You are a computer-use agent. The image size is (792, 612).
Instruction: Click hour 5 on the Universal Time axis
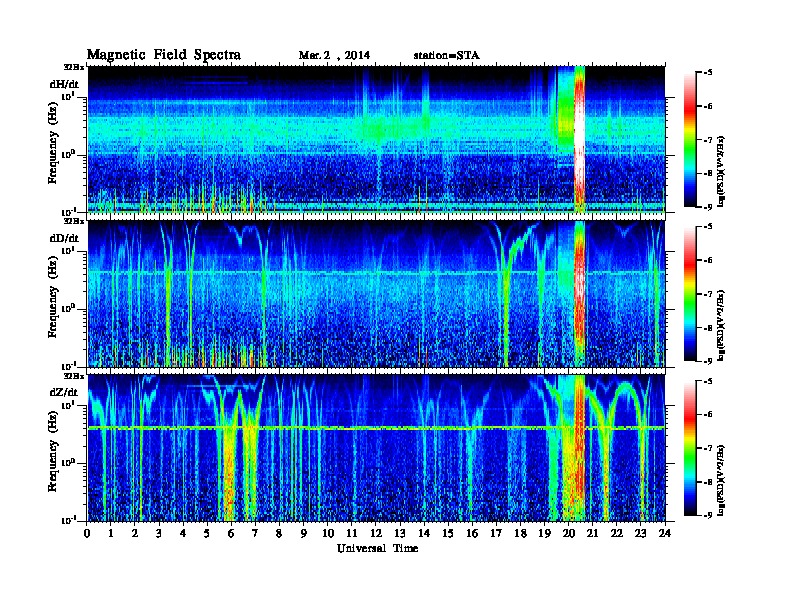coord(208,534)
